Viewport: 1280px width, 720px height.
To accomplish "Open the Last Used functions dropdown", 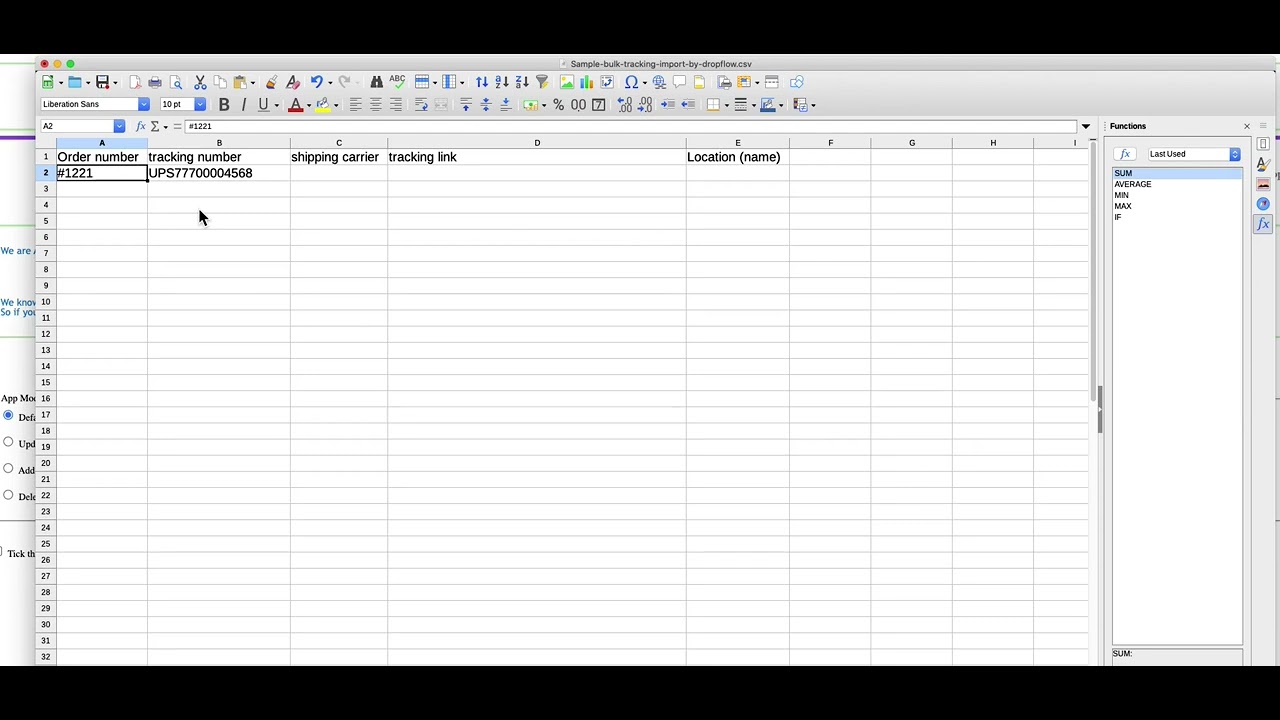I will tap(1234, 154).
